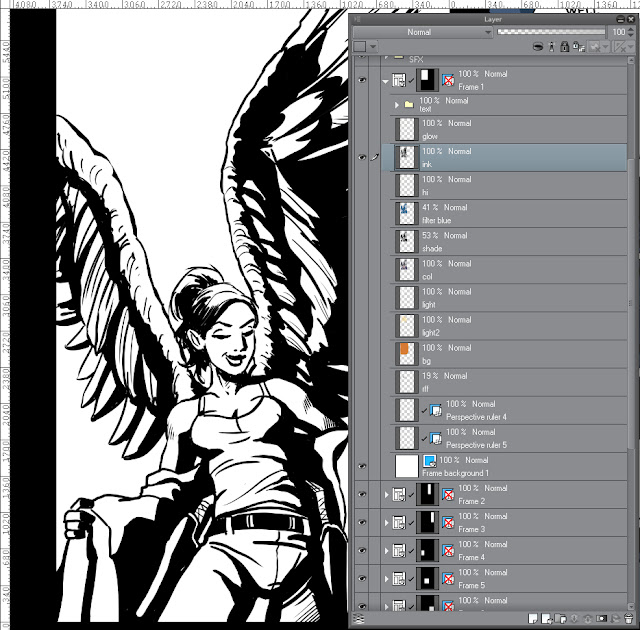
Task: Click the opacity value field showing 100
Action: [618, 32]
